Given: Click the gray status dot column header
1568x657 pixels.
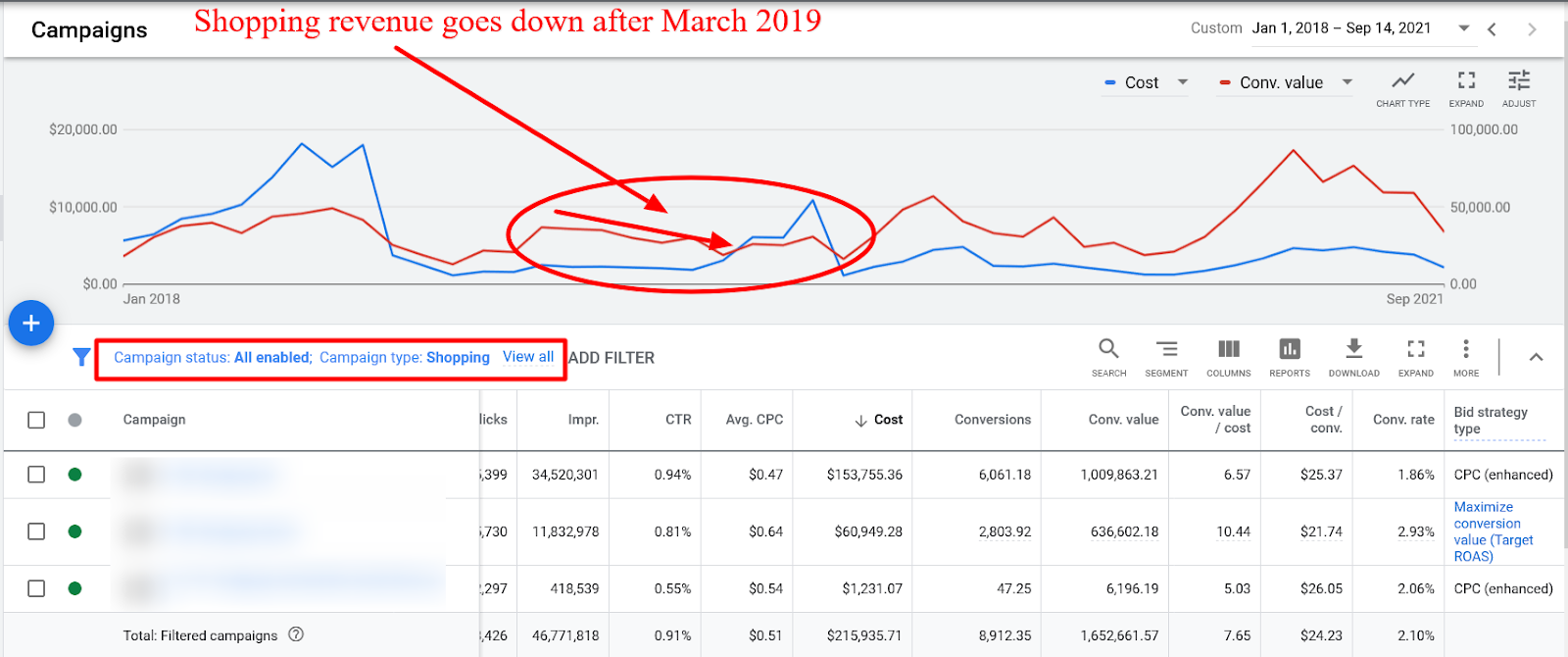Looking at the screenshot, I should [x=74, y=420].
